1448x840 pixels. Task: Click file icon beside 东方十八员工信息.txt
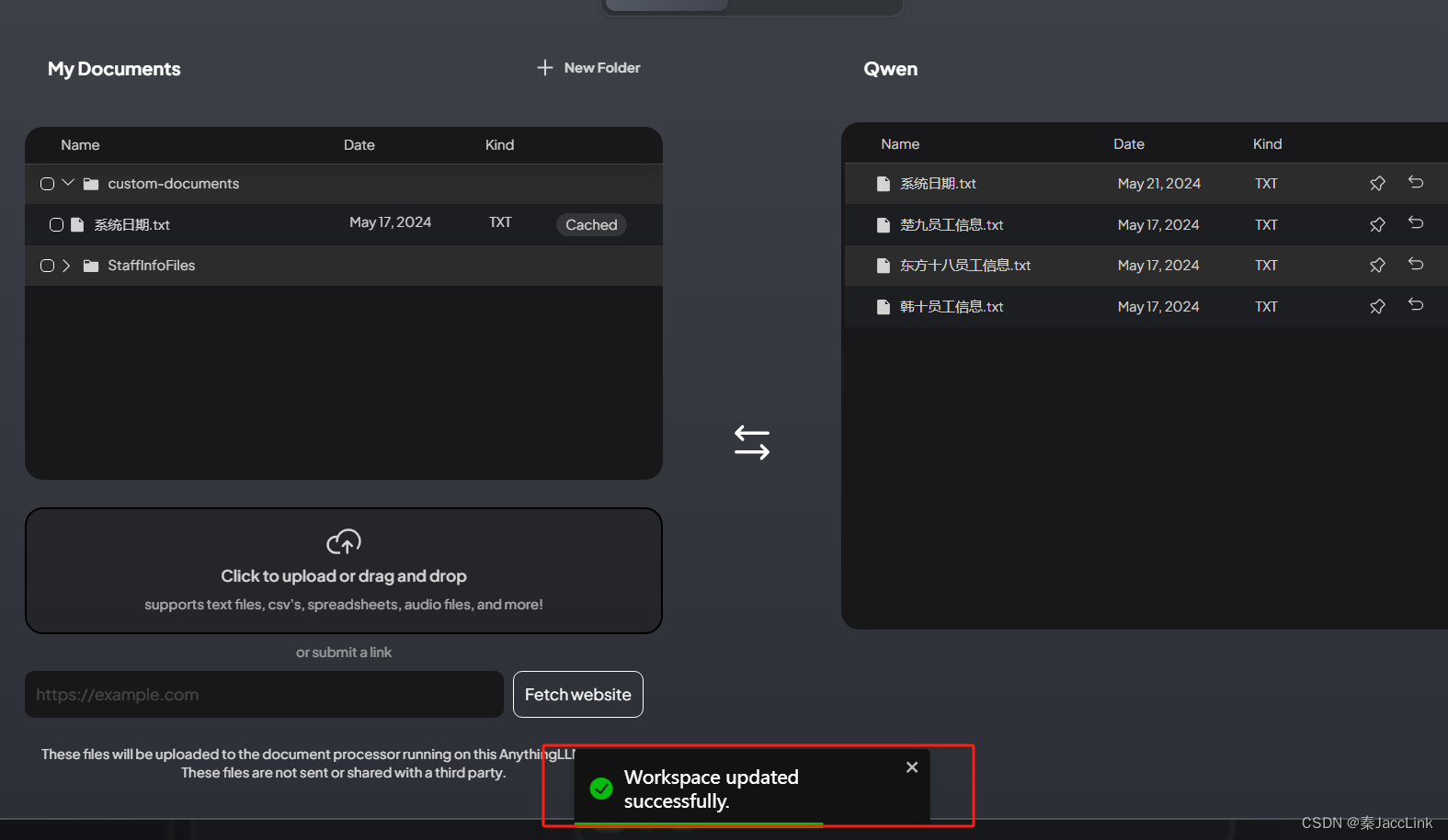pos(884,266)
